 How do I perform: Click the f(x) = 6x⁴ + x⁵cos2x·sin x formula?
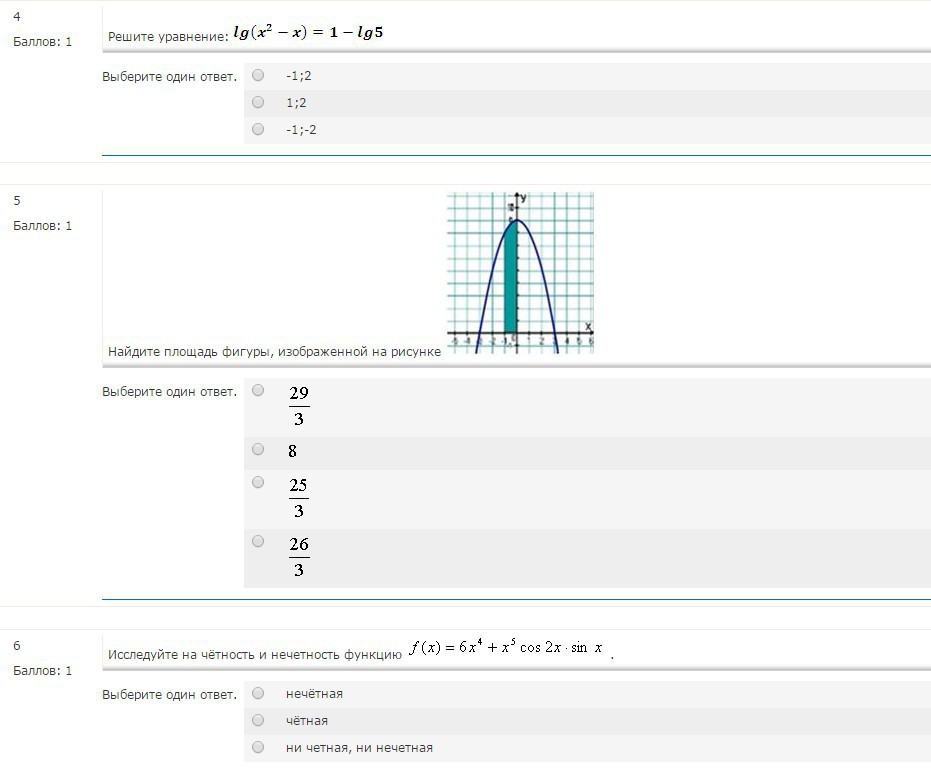(x=507, y=648)
